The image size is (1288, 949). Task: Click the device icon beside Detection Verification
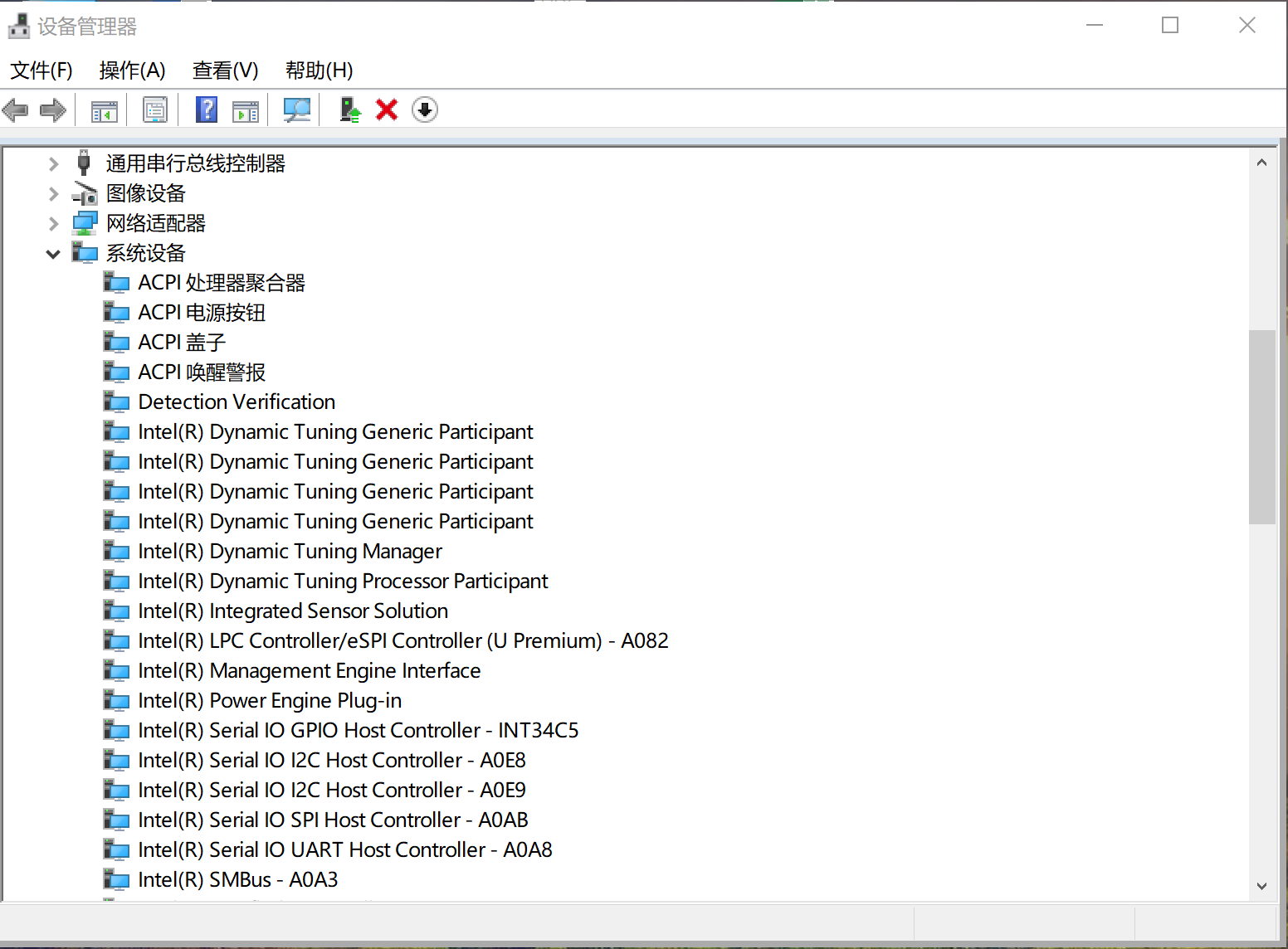point(116,402)
